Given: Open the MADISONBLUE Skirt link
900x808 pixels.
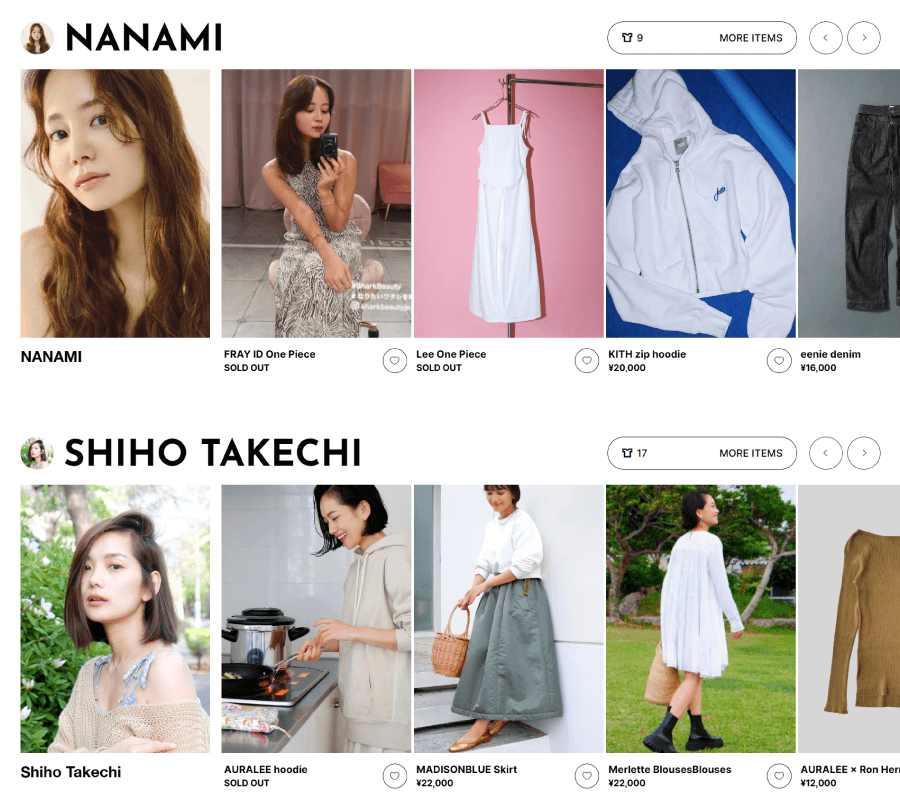Looking at the screenshot, I should (466, 770).
